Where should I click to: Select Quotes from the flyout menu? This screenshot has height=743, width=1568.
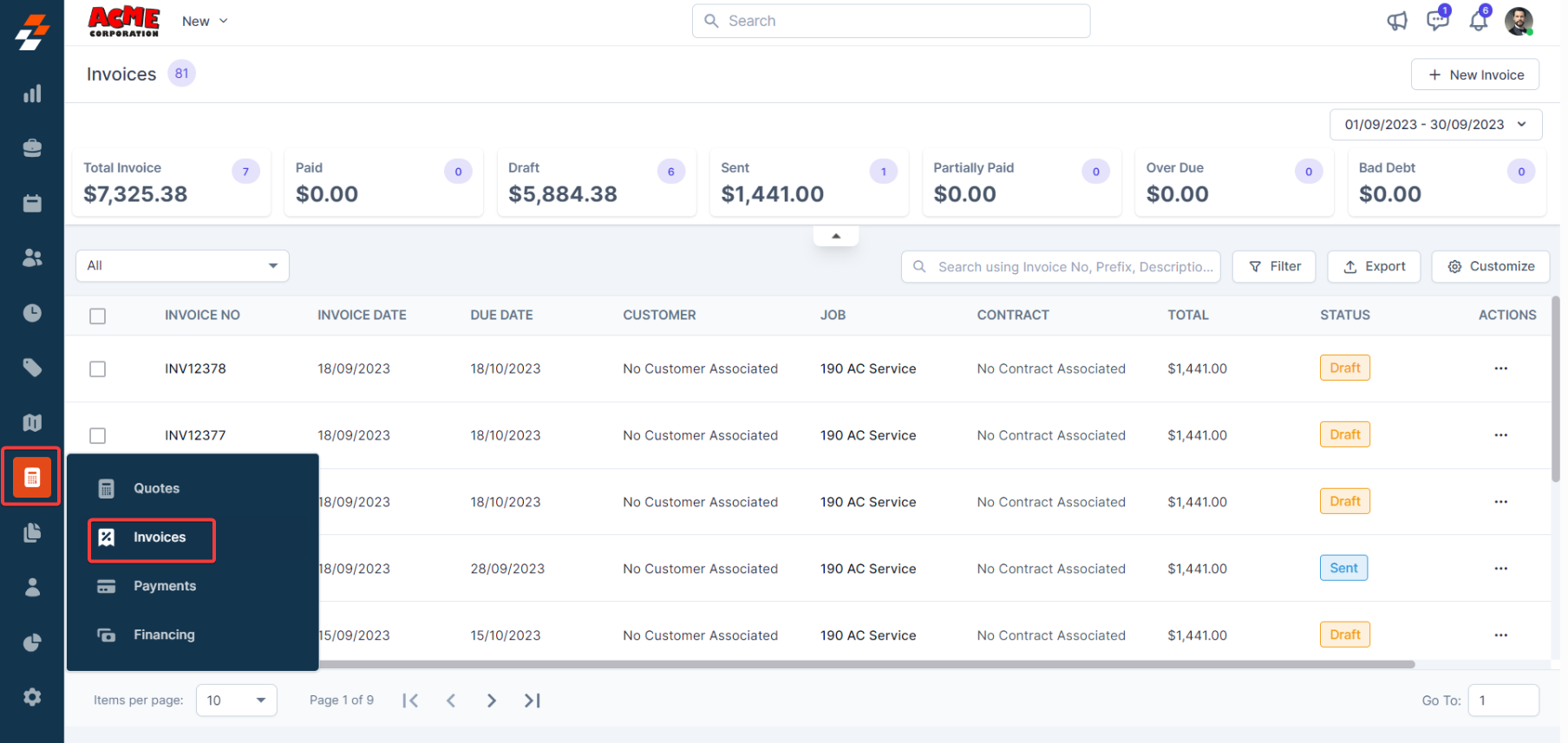tap(156, 488)
